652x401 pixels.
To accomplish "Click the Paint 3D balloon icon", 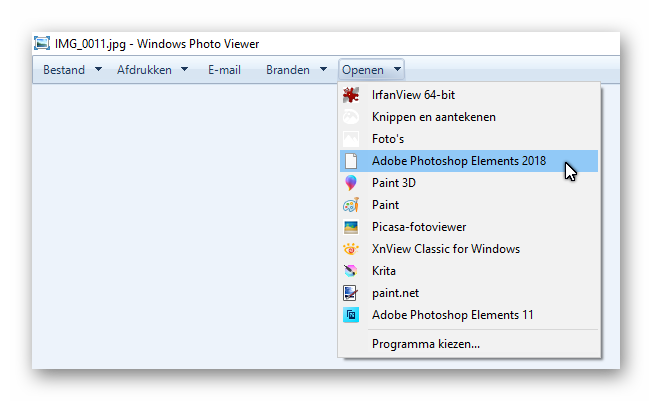I will [x=351, y=183].
